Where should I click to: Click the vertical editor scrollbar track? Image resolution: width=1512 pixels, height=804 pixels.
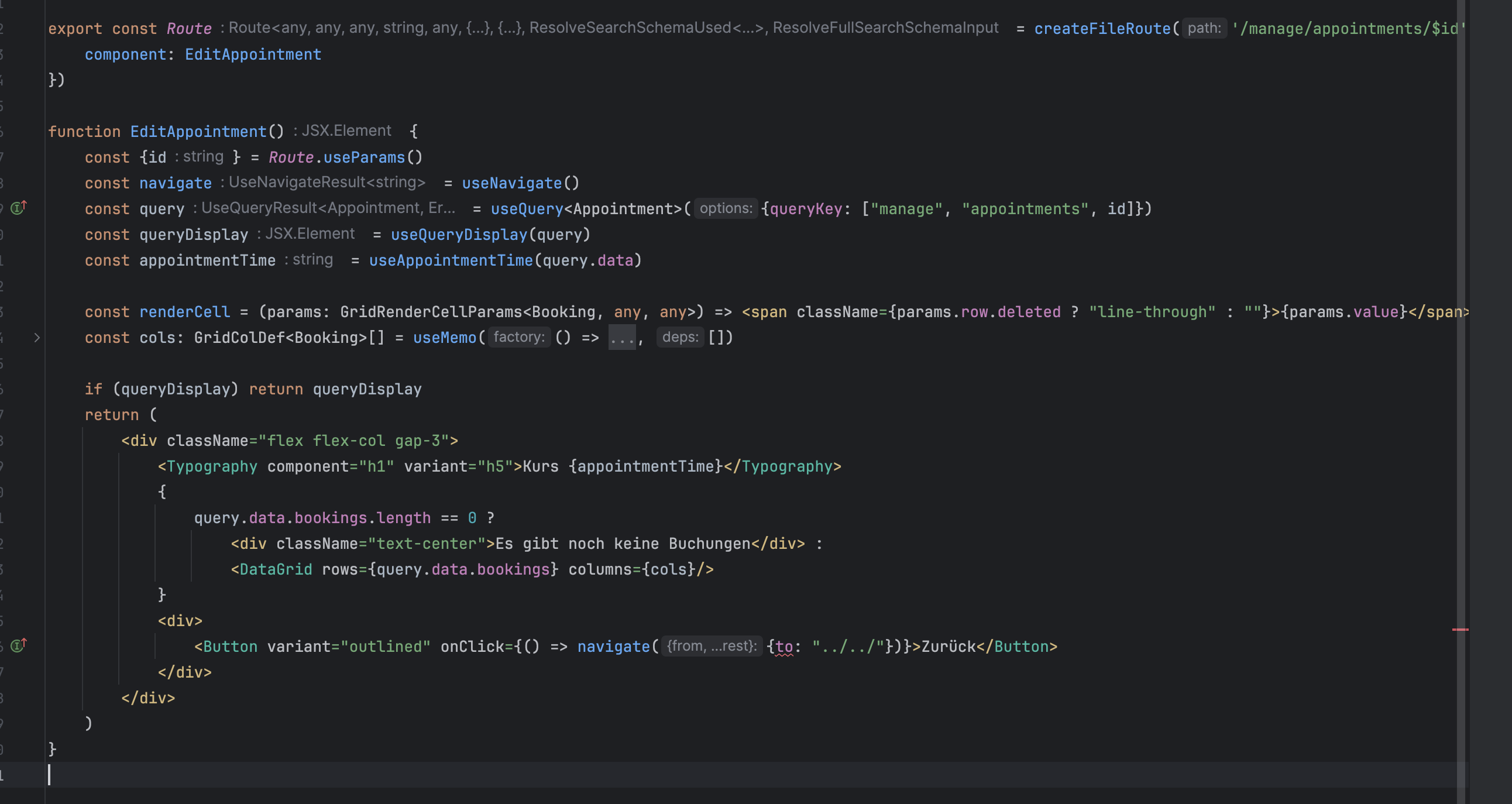(1462, 402)
